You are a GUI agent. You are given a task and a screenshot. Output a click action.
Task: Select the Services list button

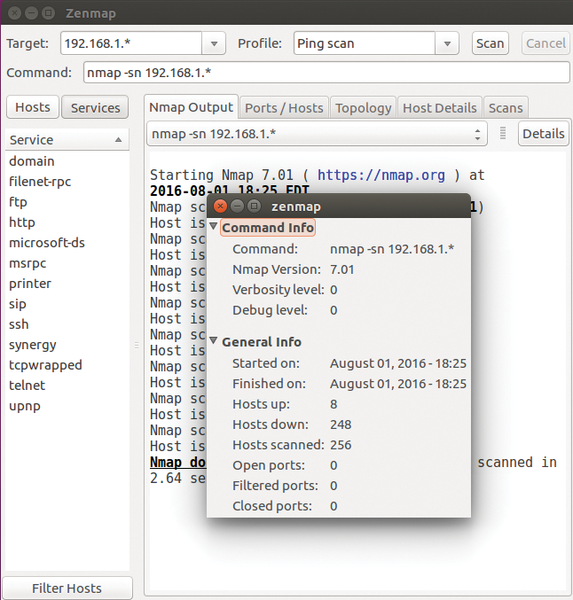[95, 108]
